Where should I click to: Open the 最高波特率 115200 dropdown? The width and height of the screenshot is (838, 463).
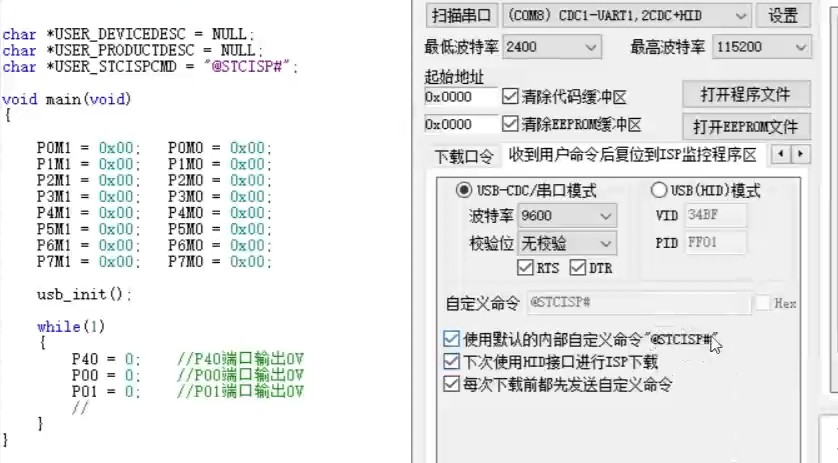[761, 47]
